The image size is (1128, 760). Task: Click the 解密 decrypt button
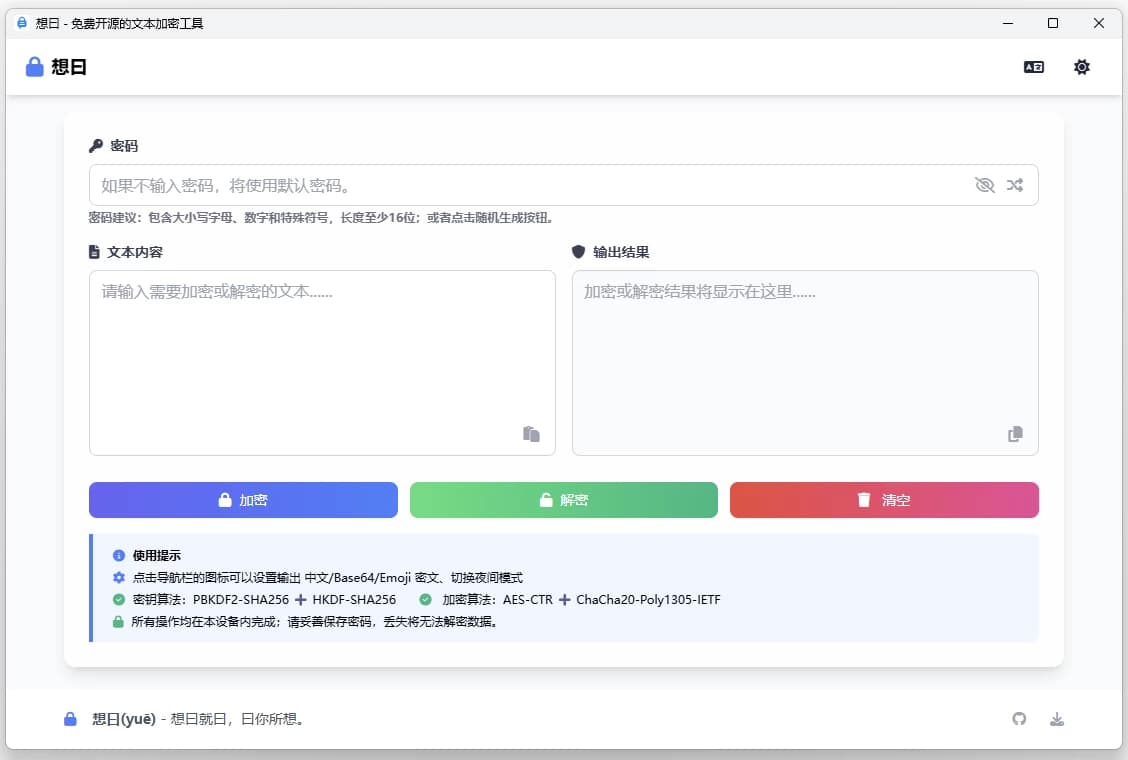tap(564, 500)
